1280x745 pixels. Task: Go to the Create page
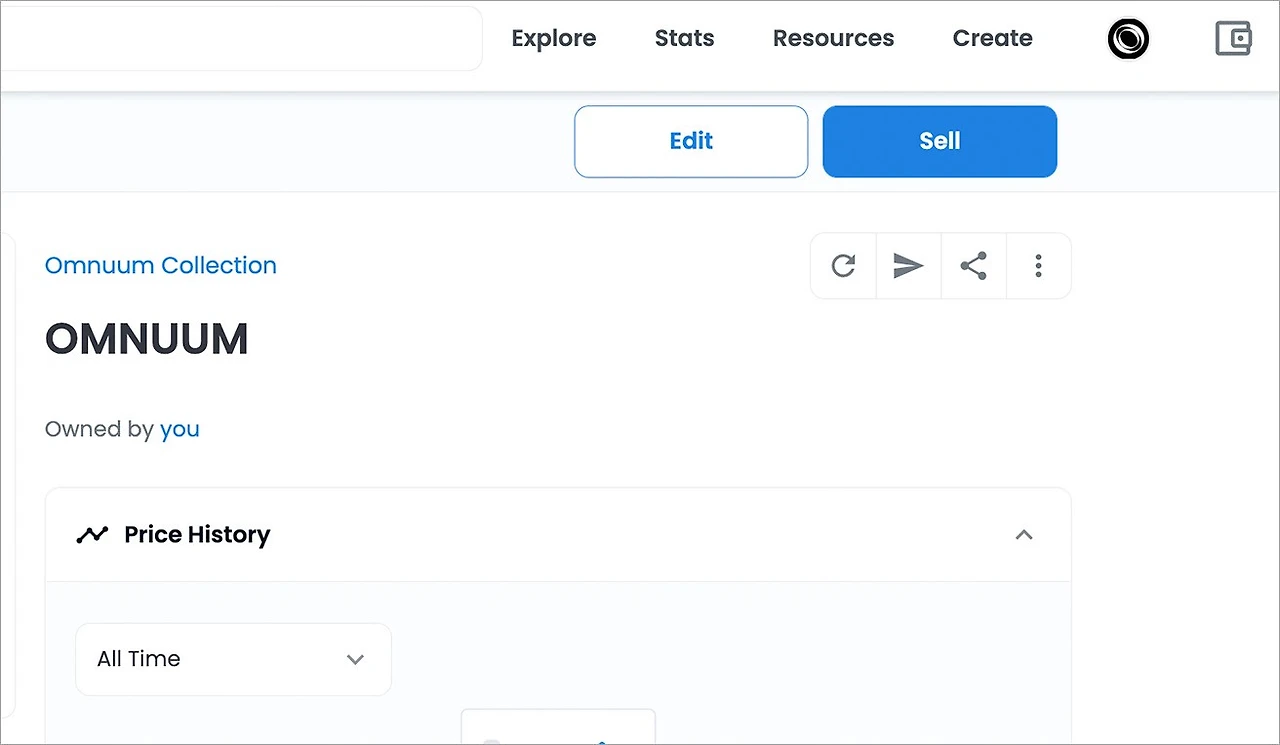[993, 38]
